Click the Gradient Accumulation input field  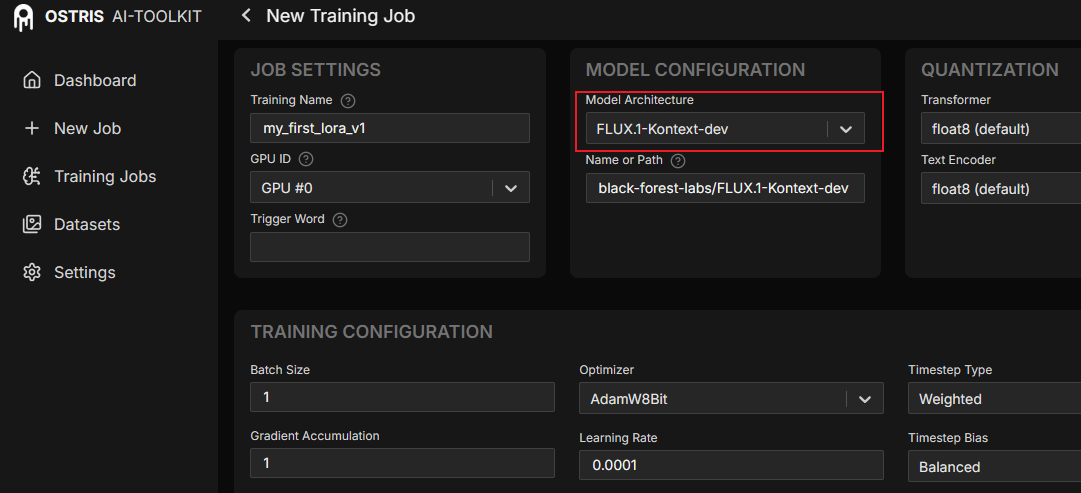pyautogui.click(x=403, y=463)
